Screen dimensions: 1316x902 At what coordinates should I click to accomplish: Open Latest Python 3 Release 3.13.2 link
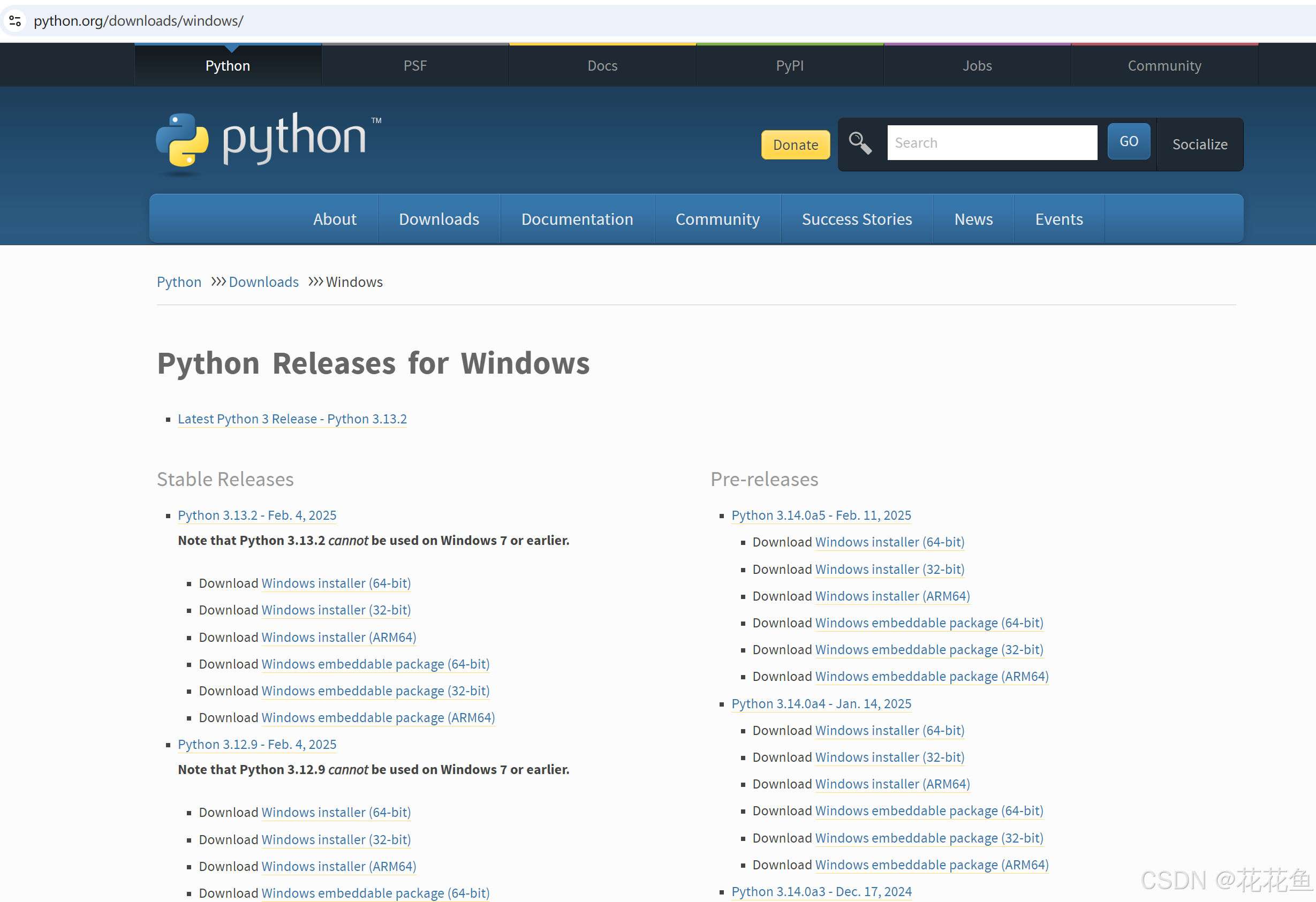point(292,419)
